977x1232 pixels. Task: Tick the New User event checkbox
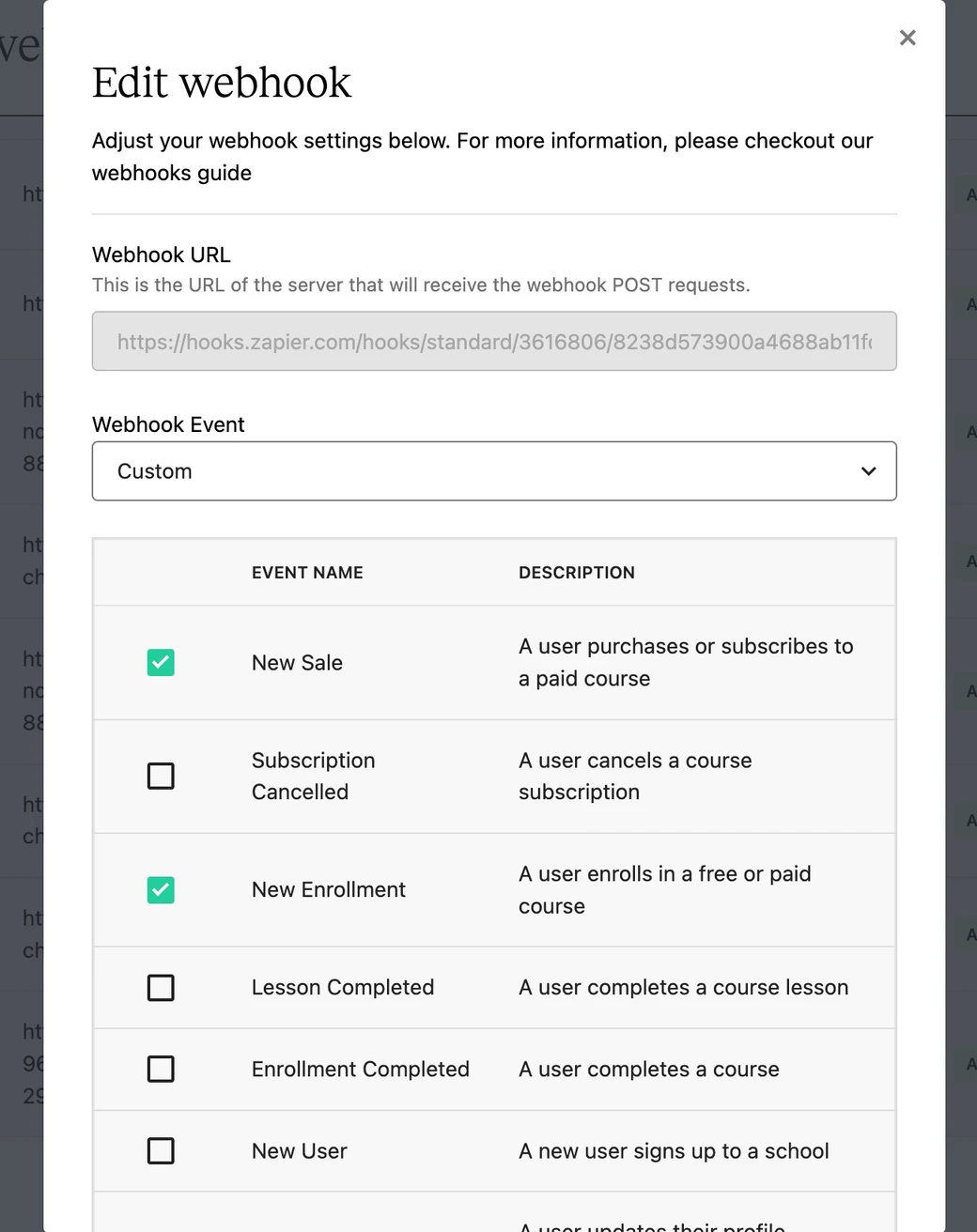pos(161,1151)
